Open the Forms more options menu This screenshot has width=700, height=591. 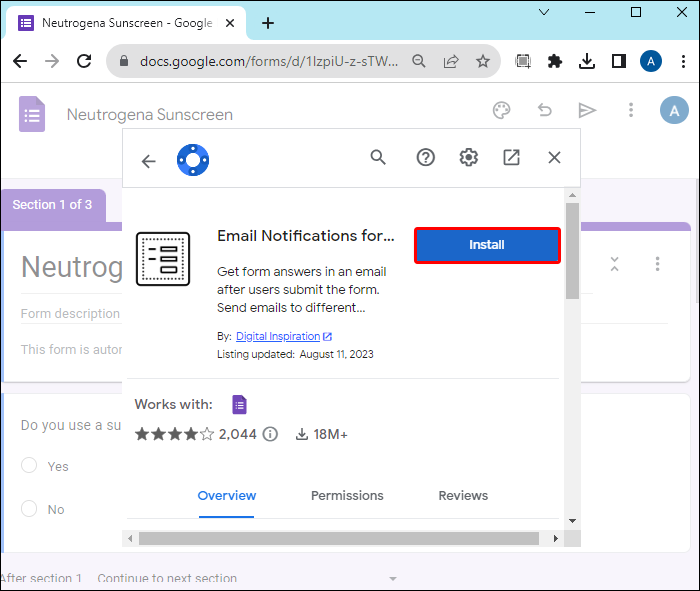631,110
